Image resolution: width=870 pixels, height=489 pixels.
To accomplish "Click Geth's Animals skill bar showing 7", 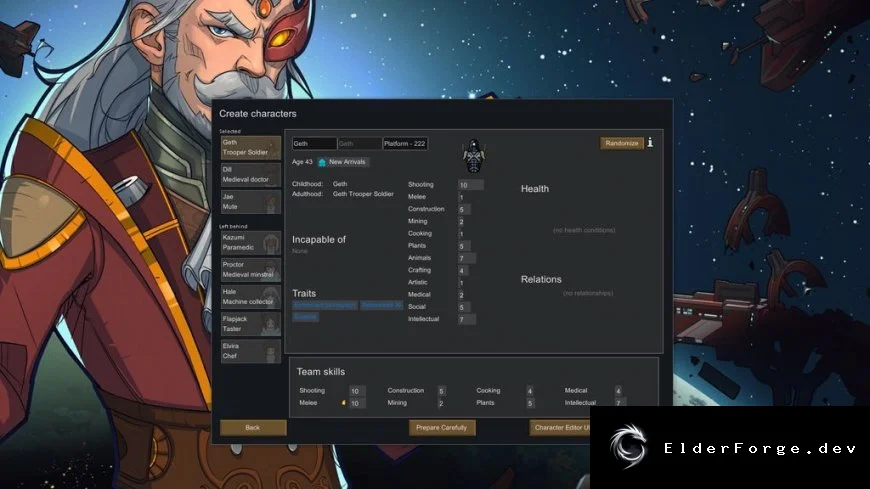I will coord(467,258).
